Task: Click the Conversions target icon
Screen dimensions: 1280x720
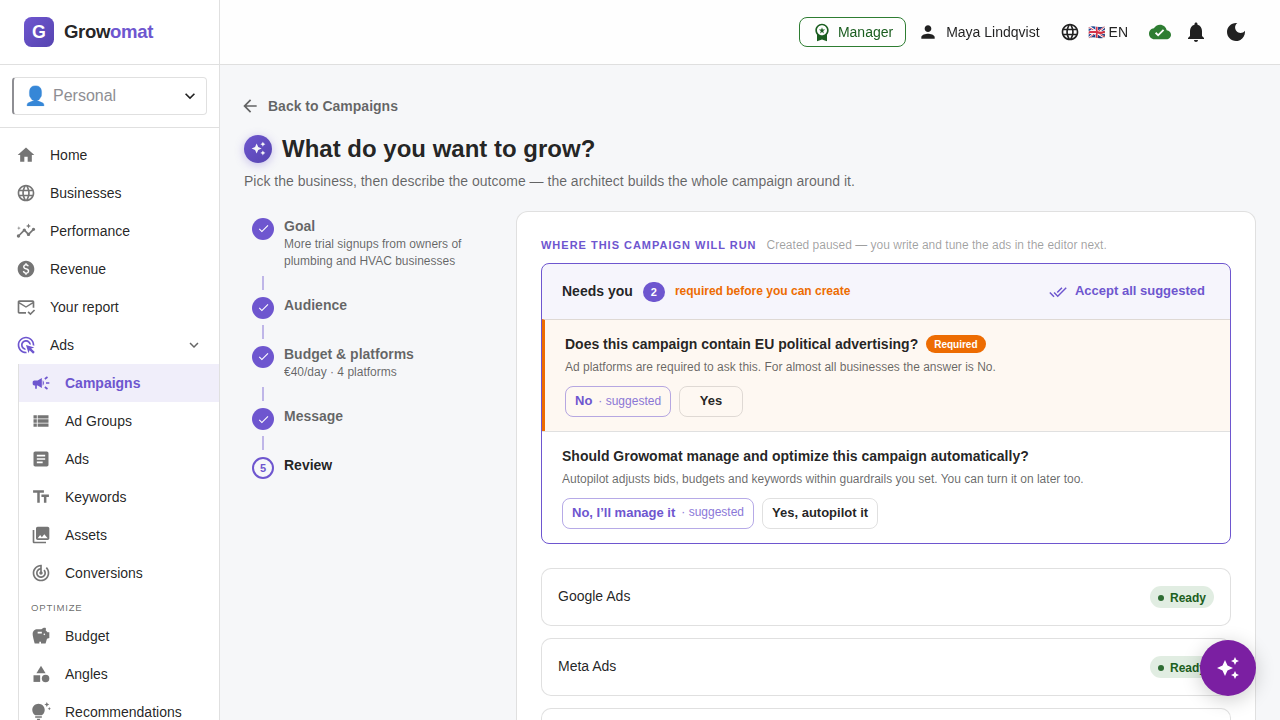Action: point(41,573)
